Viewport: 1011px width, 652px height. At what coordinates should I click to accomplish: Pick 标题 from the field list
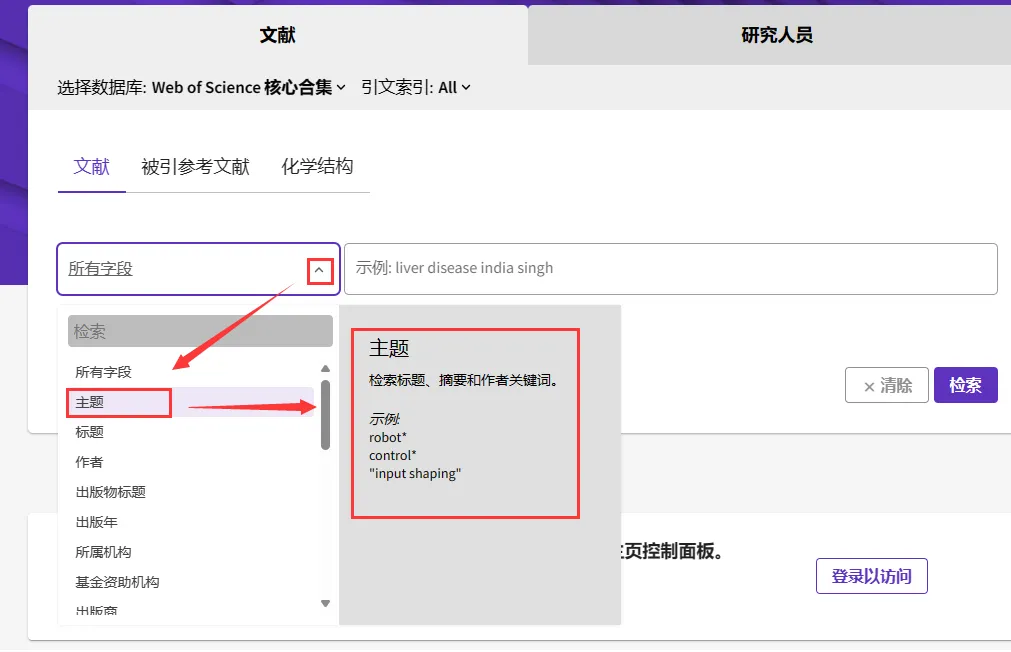point(90,432)
